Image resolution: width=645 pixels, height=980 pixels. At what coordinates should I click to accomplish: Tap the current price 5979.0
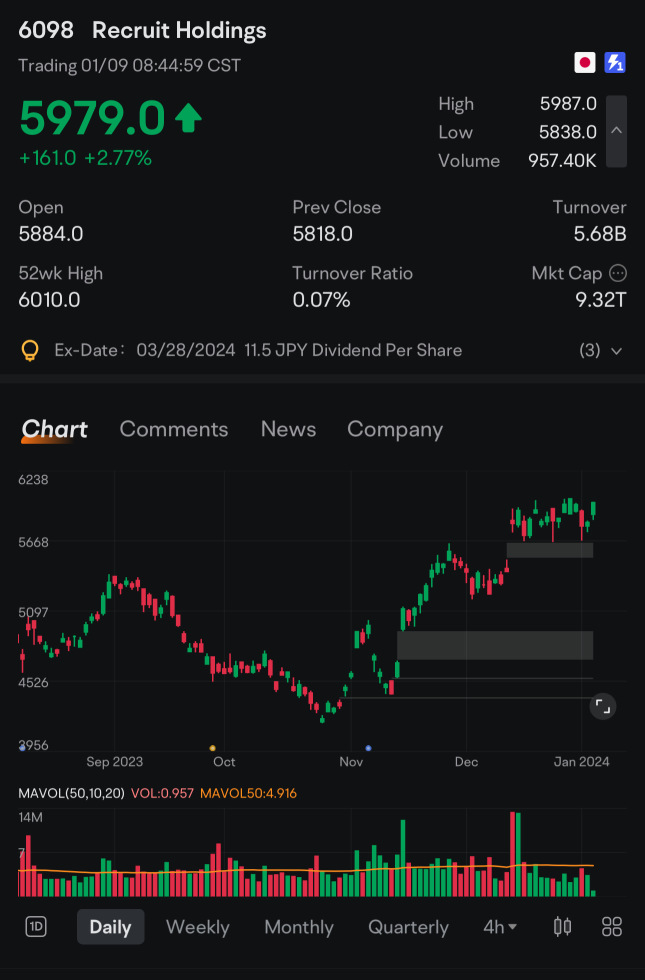[x=92, y=118]
